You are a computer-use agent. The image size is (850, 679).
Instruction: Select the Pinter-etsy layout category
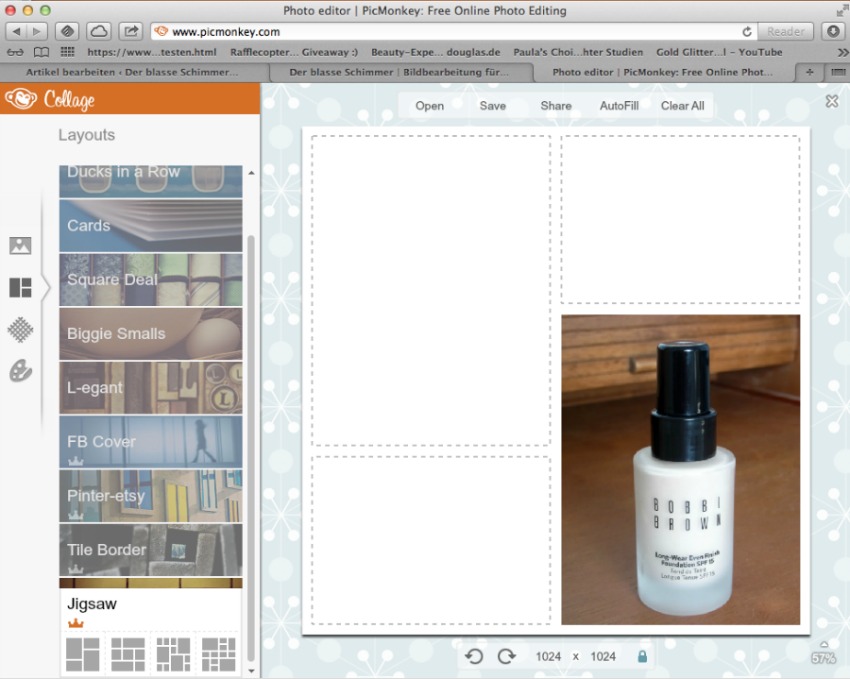(151, 496)
